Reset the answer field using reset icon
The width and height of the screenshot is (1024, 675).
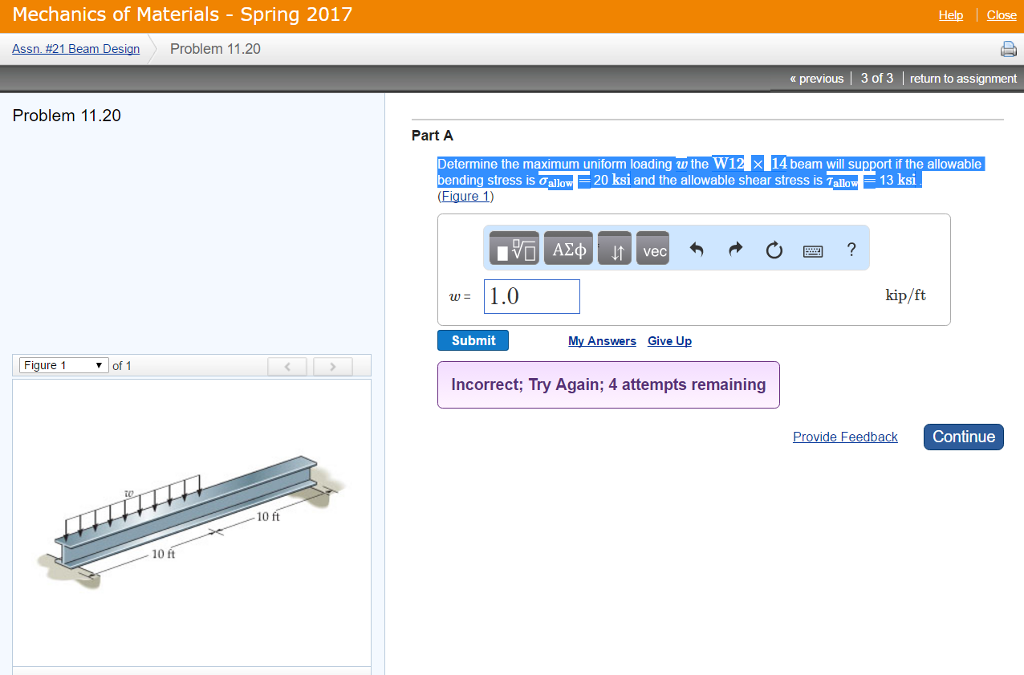[x=773, y=249]
